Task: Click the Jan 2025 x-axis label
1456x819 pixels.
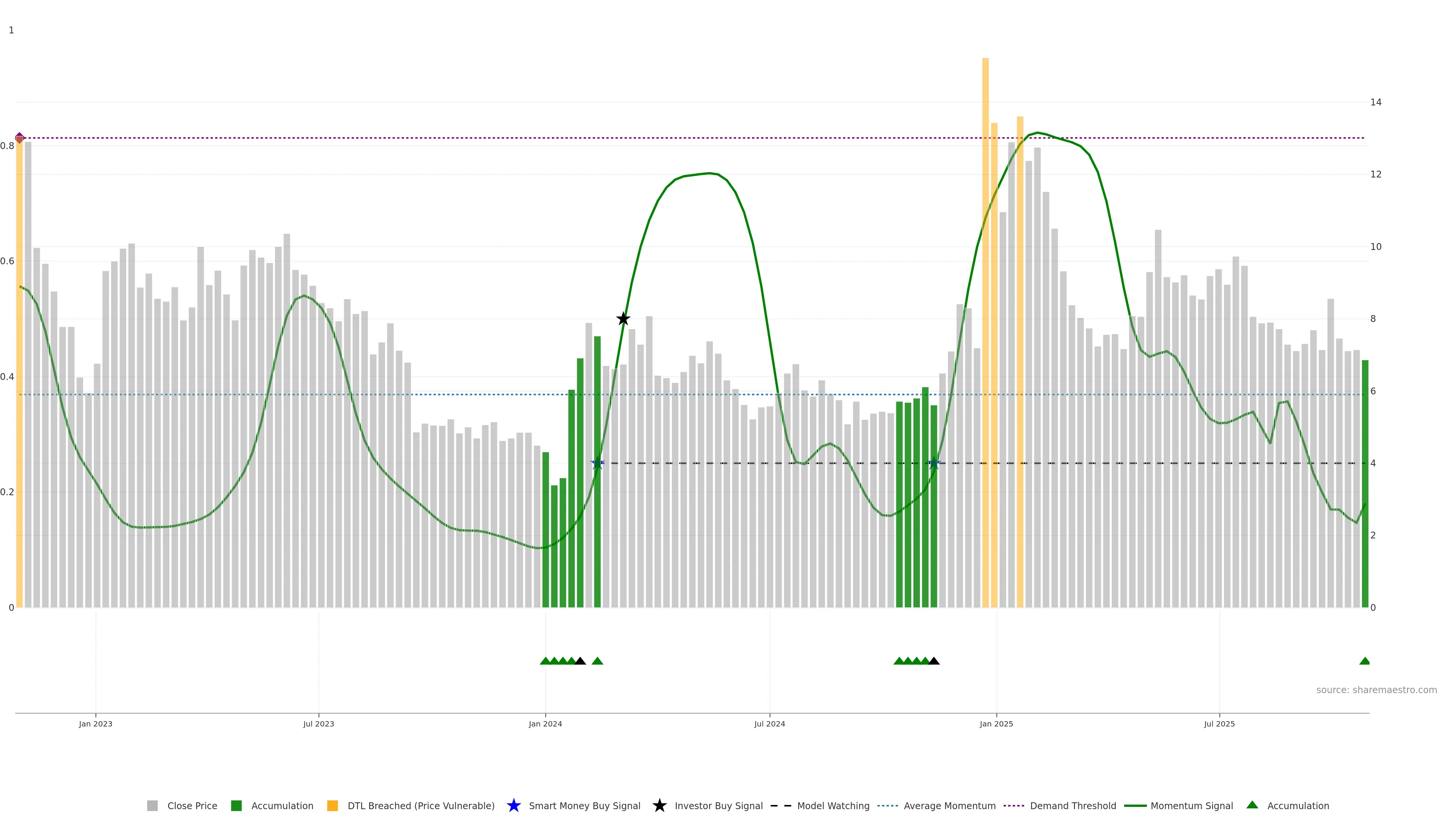Action: [x=996, y=724]
